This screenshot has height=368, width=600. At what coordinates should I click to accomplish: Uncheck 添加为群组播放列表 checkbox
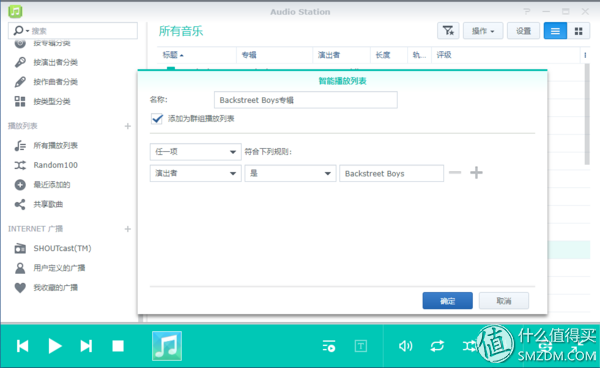157,119
